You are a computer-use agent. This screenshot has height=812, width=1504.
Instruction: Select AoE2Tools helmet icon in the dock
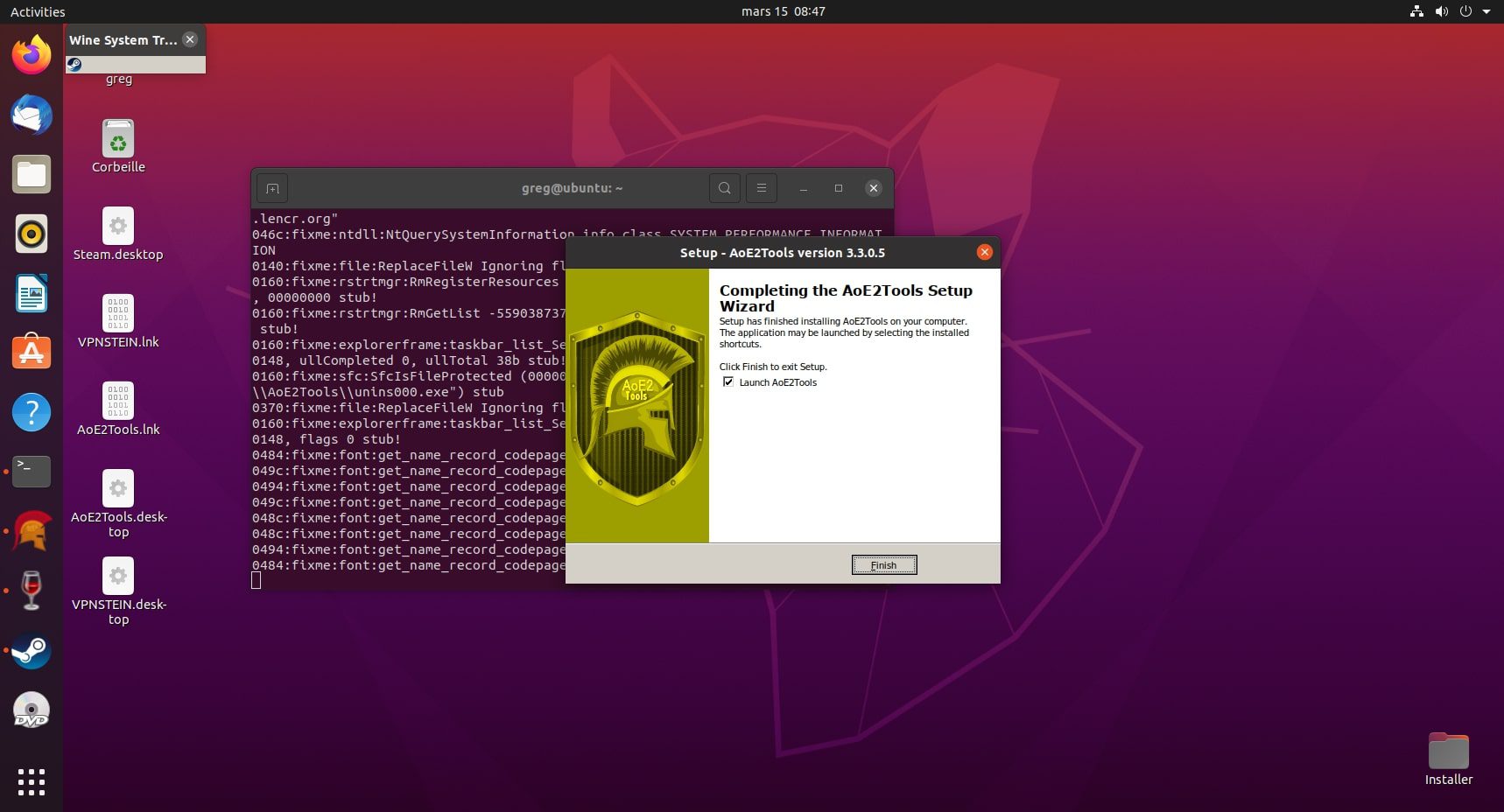32,531
